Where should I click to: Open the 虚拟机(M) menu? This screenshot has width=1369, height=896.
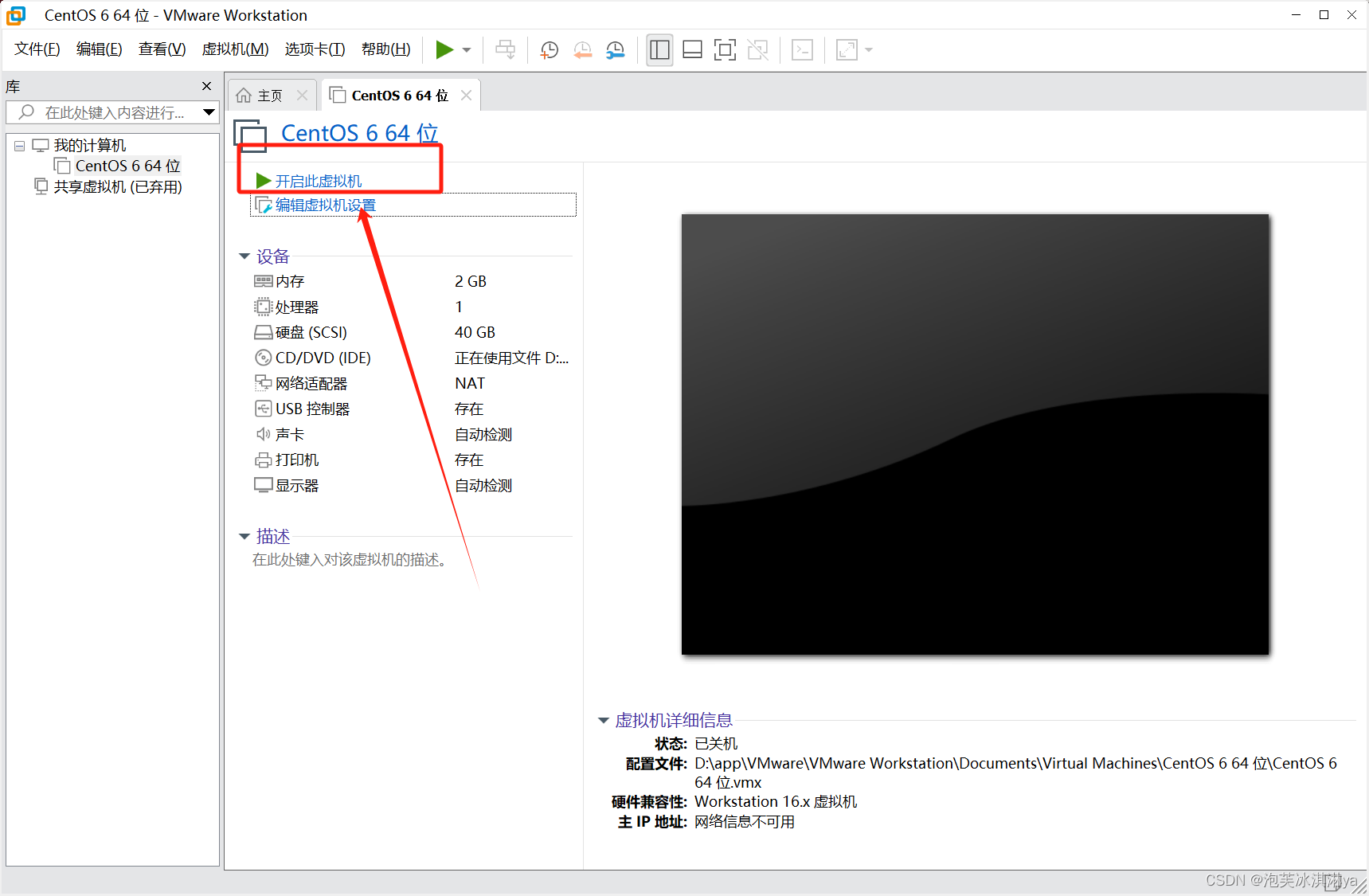pos(236,49)
